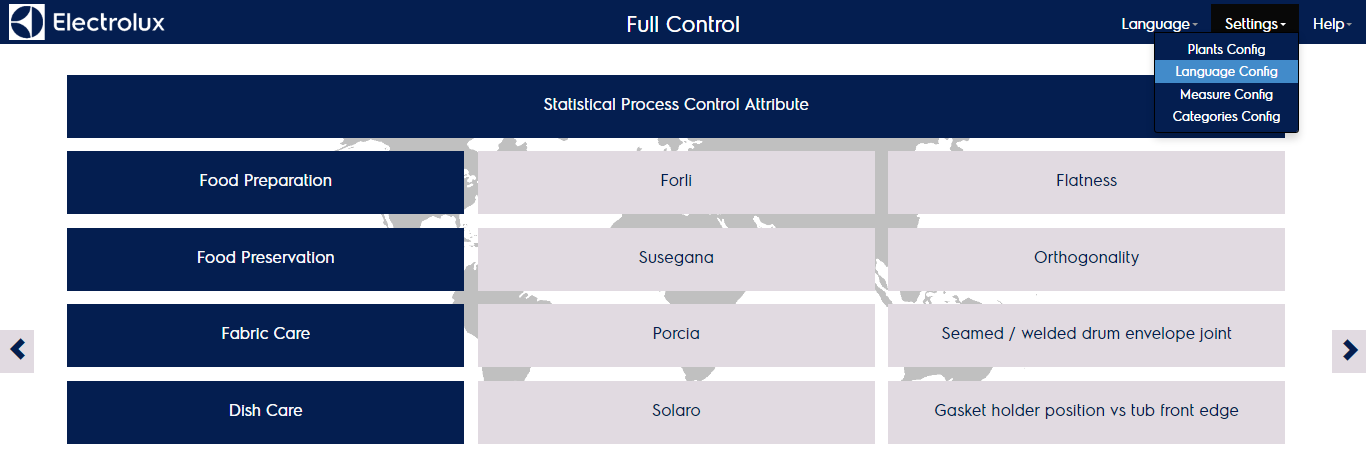1366x465 pixels.
Task: Select the Orthogonality measure tile
Action: 1086,258
